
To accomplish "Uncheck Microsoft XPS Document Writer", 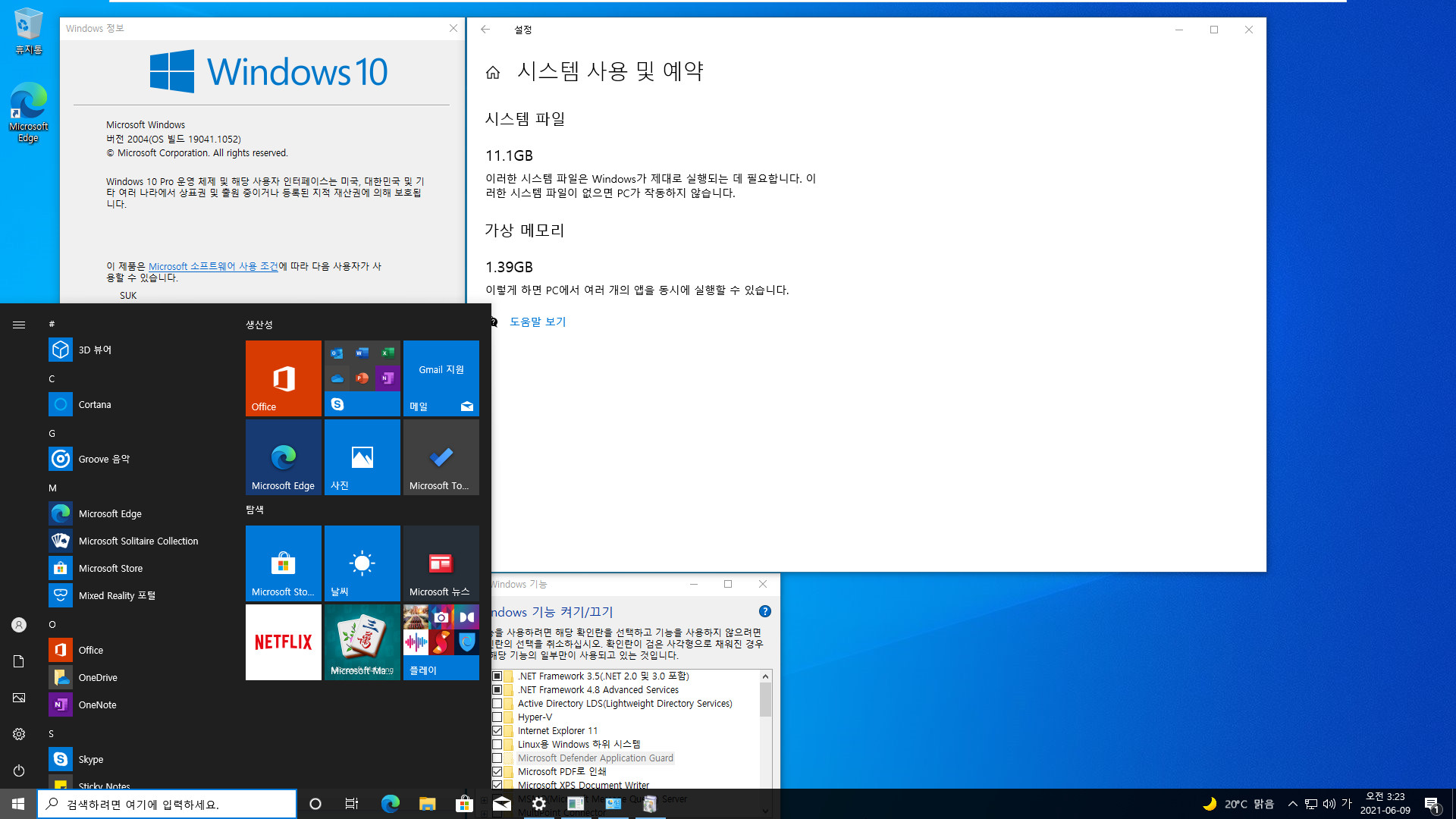I will click(497, 785).
